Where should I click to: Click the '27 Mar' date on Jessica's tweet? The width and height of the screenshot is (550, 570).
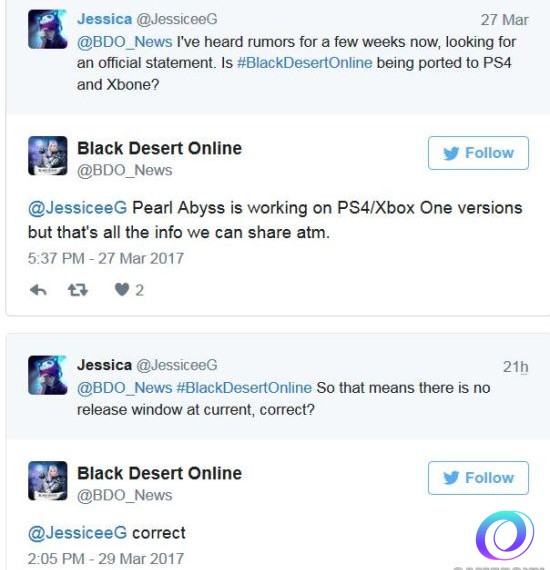[x=505, y=20]
